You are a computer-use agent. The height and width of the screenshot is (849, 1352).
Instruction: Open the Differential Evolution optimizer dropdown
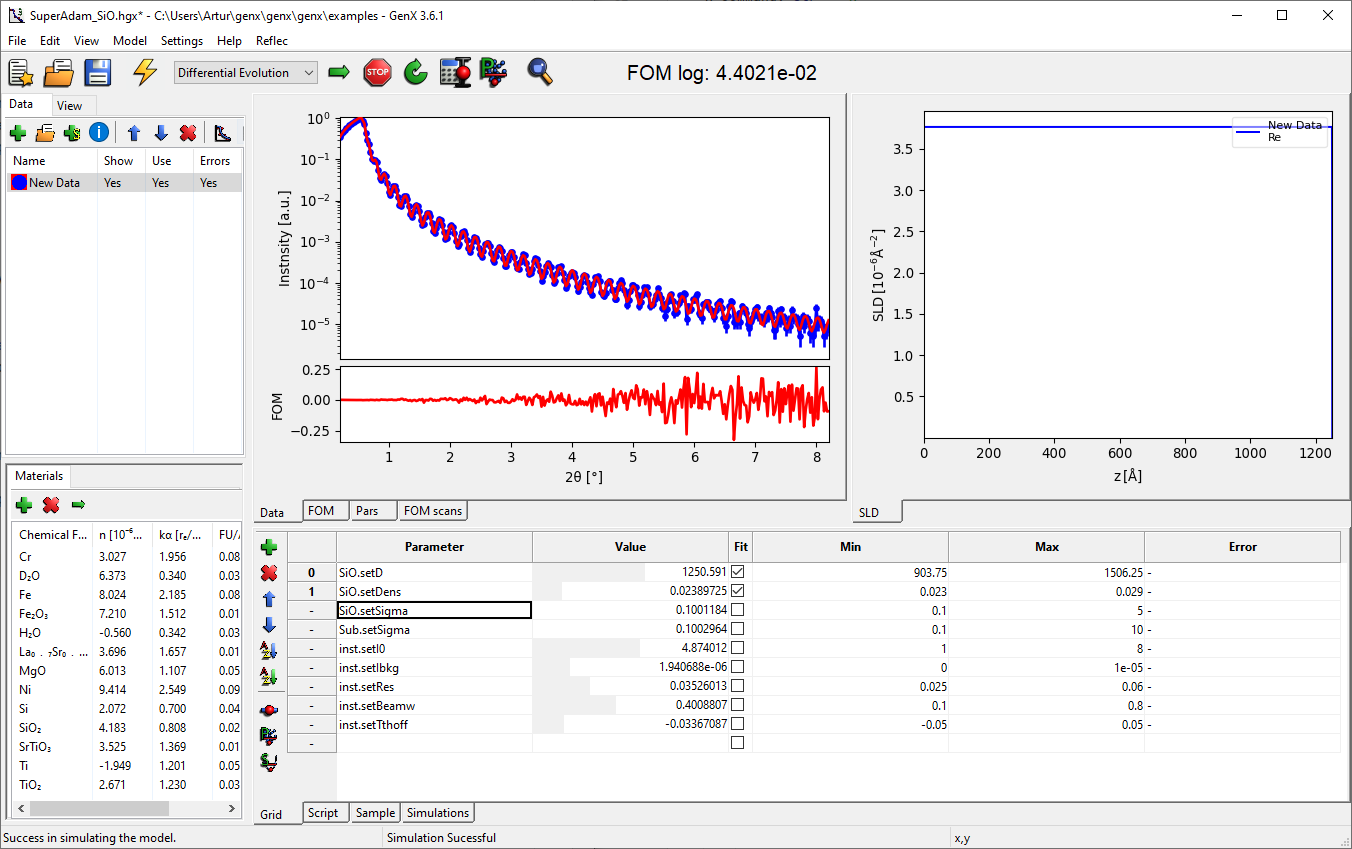[246, 72]
